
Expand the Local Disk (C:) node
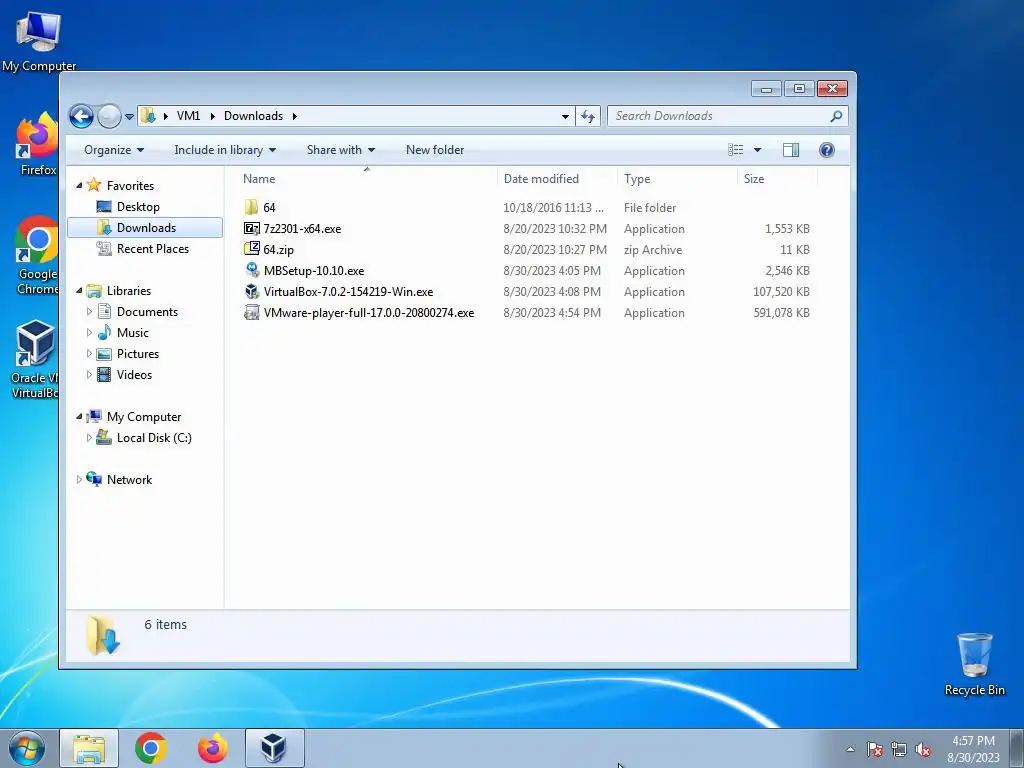point(89,438)
